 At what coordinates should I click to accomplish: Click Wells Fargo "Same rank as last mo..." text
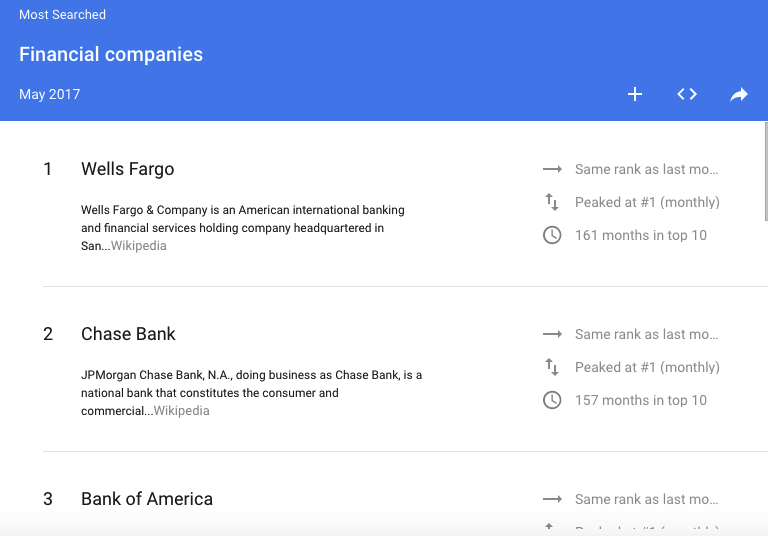[x=647, y=170]
